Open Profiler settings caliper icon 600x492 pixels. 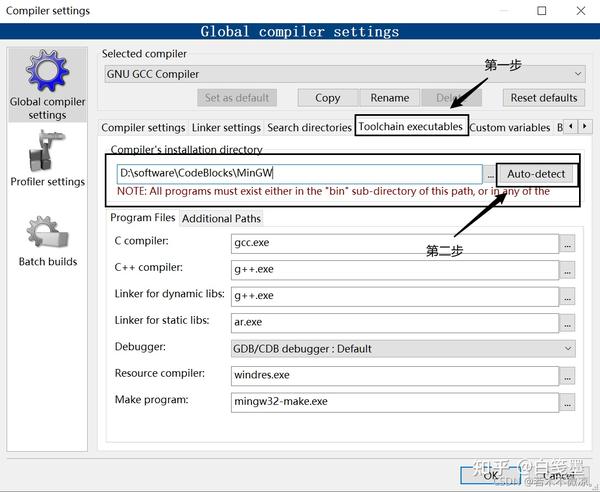(47, 151)
